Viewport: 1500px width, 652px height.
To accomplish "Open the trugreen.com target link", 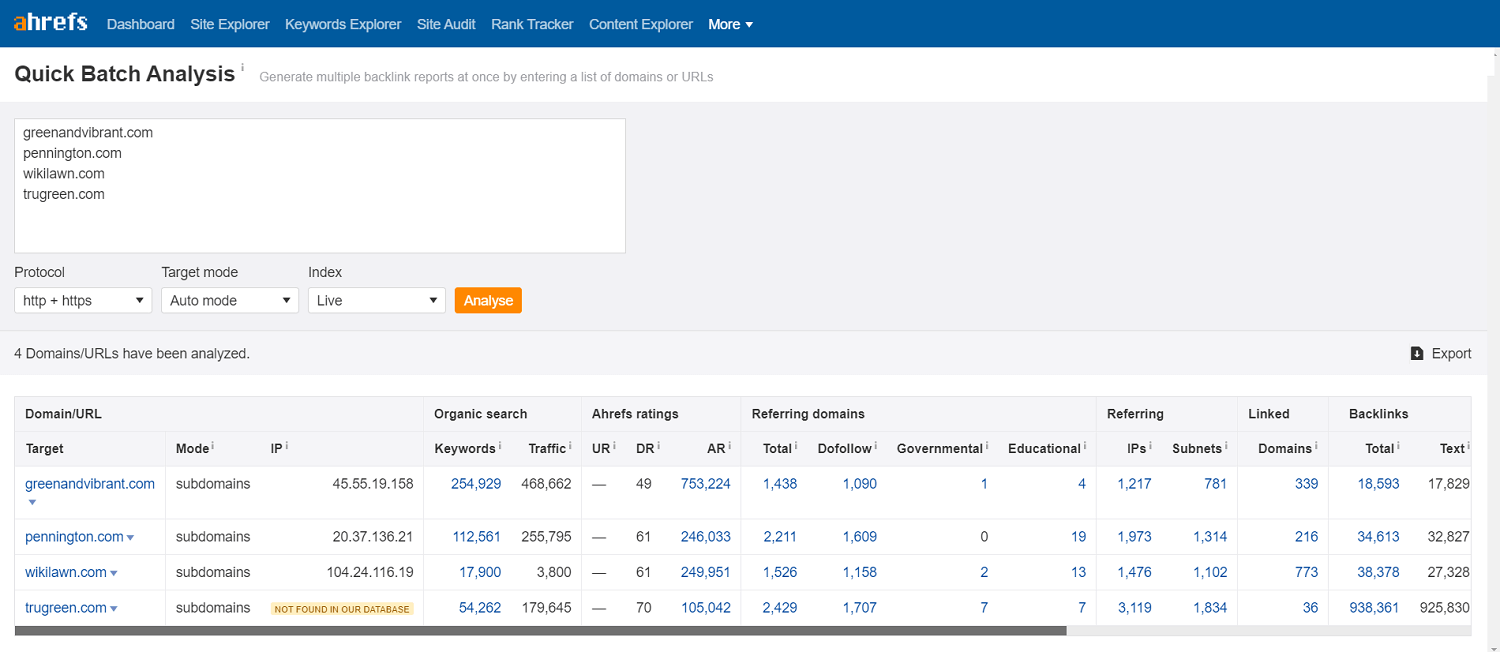I will (66, 608).
